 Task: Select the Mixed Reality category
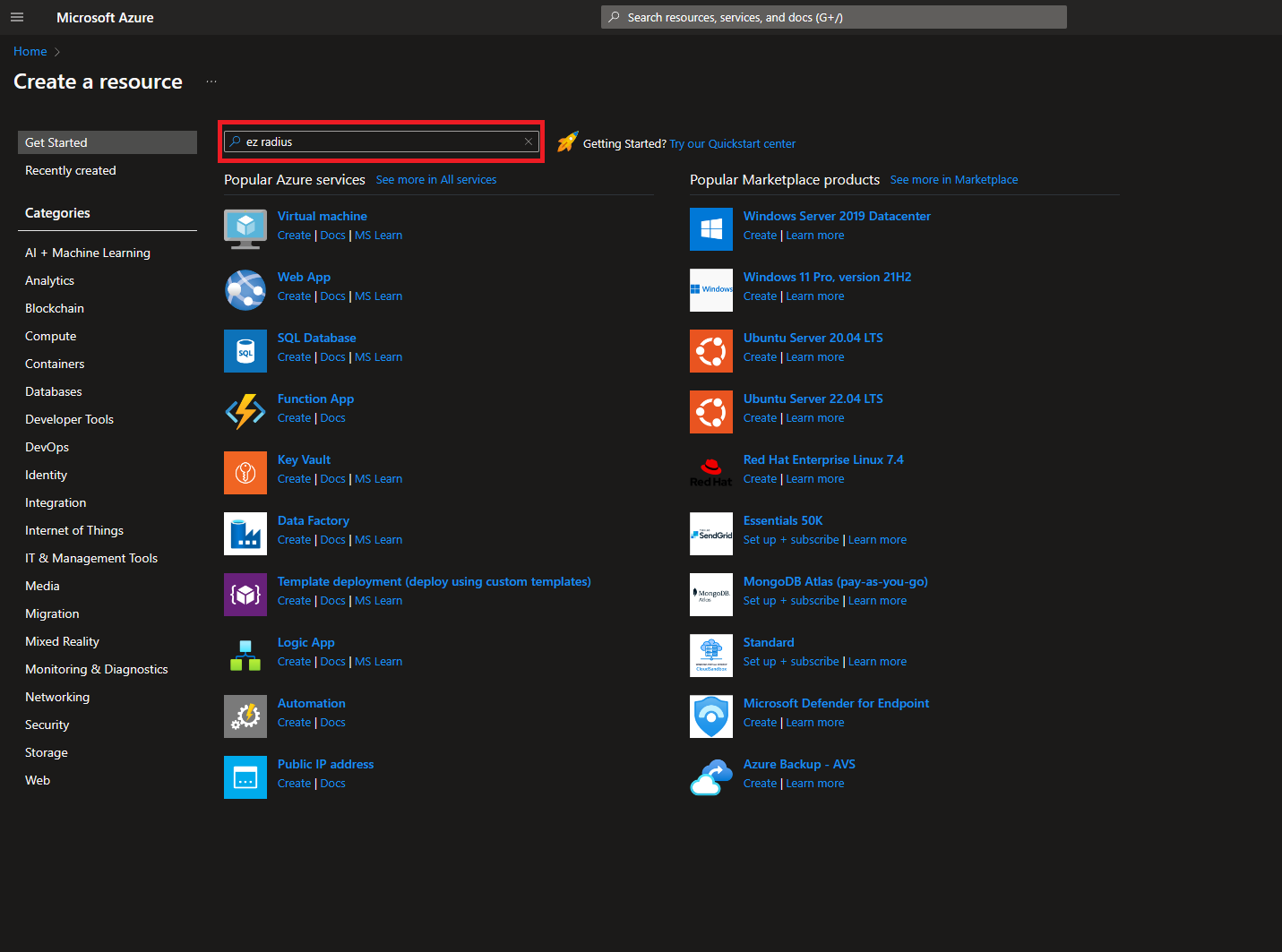click(x=63, y=641)
